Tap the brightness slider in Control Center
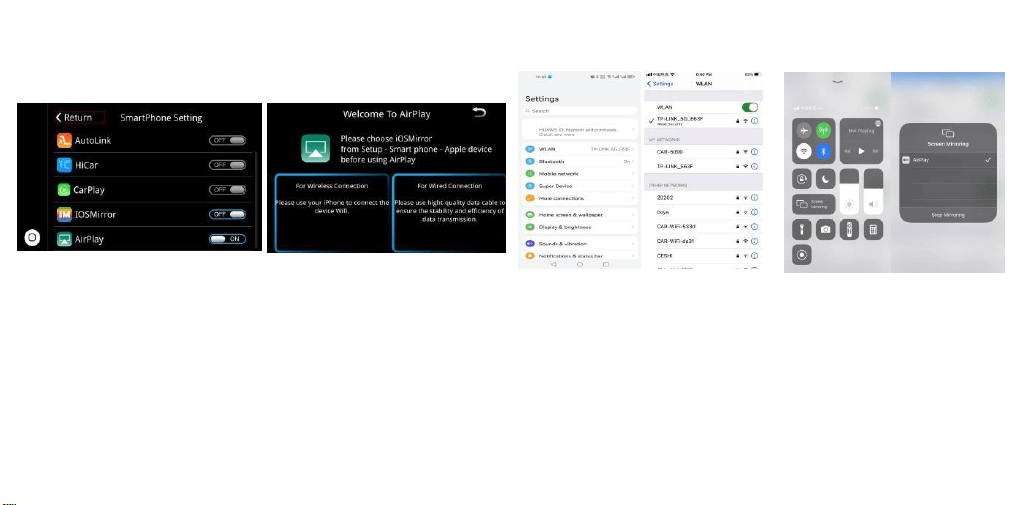 click(849, 192)
